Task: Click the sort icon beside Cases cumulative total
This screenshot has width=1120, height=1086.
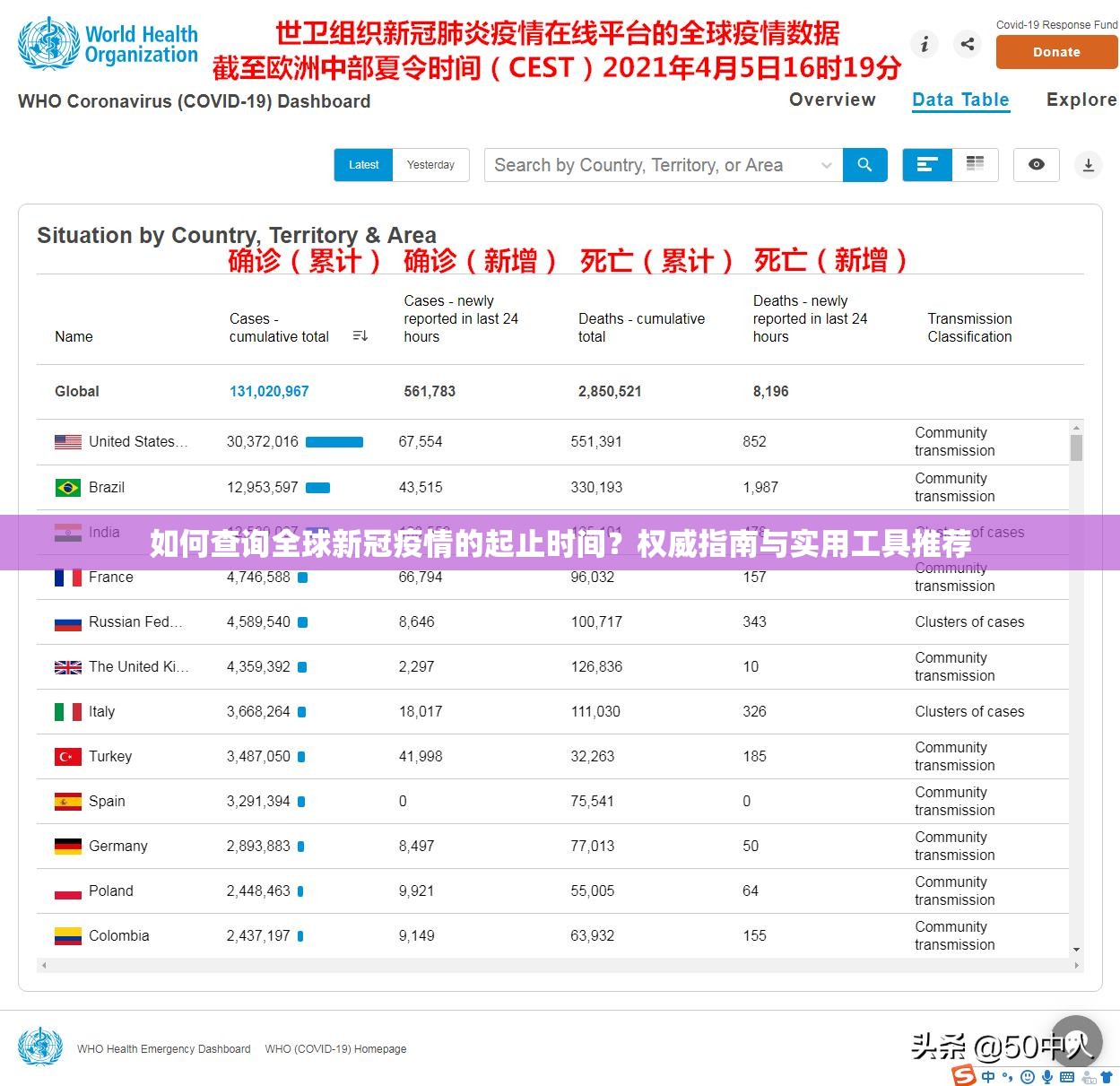Action: (360, 336)
